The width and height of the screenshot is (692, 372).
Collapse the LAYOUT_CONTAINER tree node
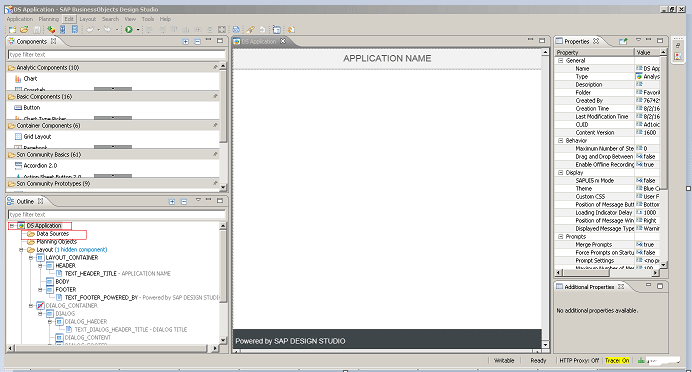coord(31,258)
